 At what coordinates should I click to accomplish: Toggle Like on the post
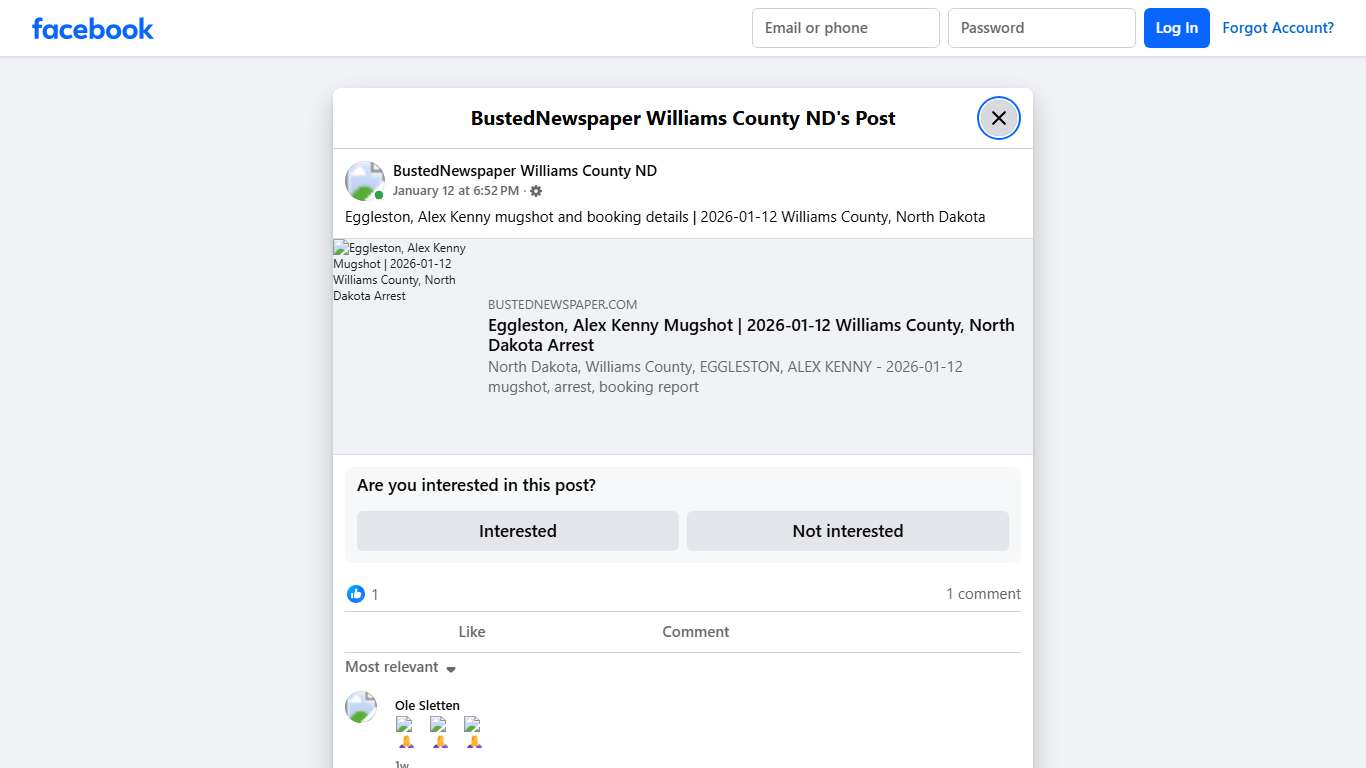tap(471, 631)
